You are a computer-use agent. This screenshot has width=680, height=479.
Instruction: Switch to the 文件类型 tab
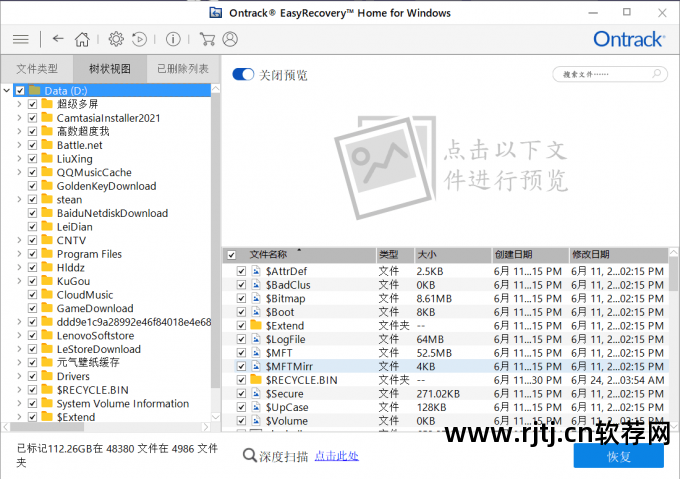point(37,68)
